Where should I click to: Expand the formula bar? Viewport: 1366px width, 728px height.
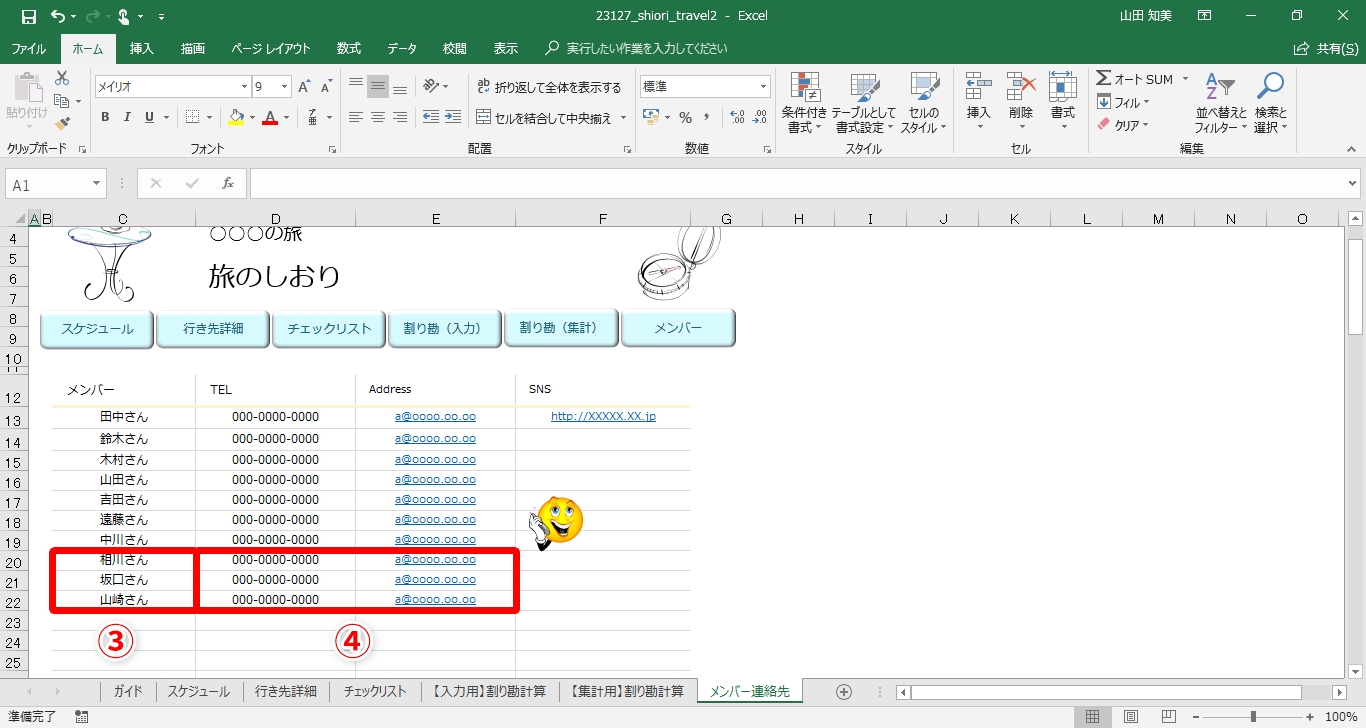(x=1353, y=184)
